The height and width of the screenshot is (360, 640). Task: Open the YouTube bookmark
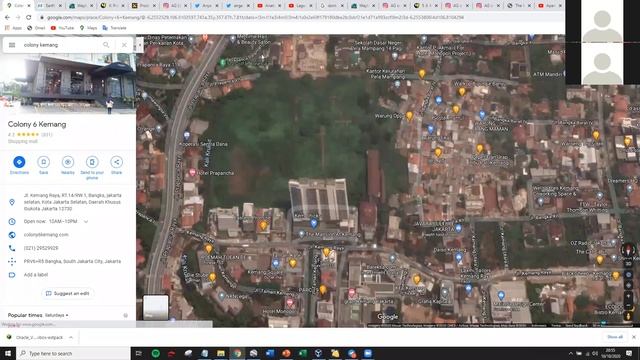pos(62,28)
